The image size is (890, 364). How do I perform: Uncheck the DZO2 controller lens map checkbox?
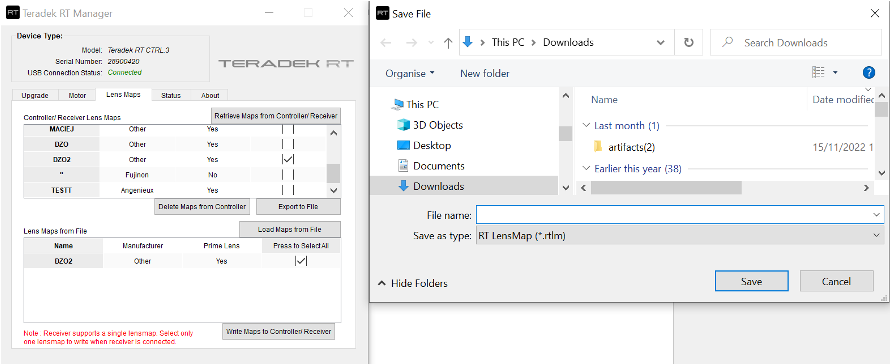click(288, 160)
